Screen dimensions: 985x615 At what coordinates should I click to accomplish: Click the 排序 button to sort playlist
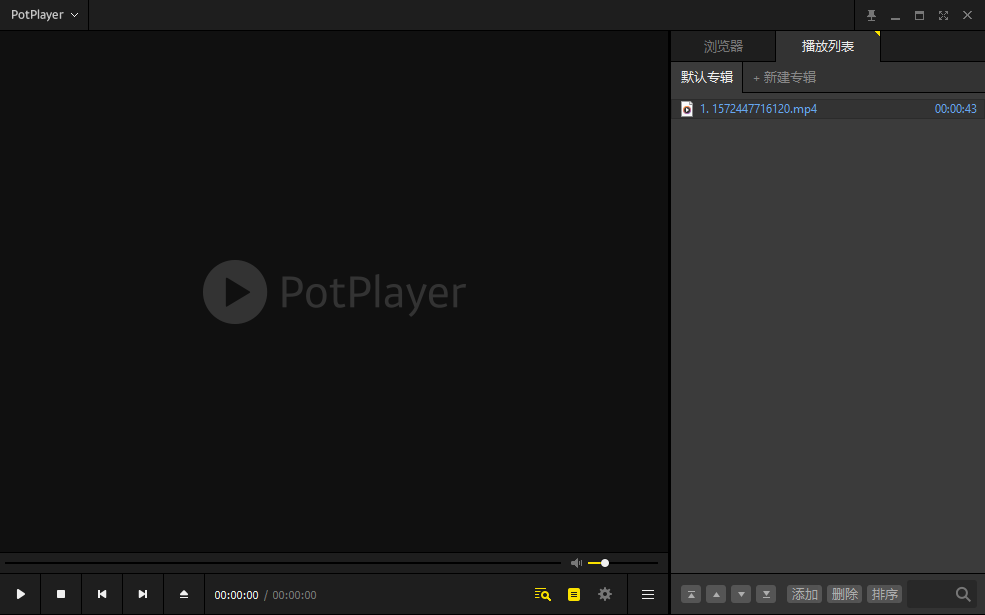[x=884, y=593]
